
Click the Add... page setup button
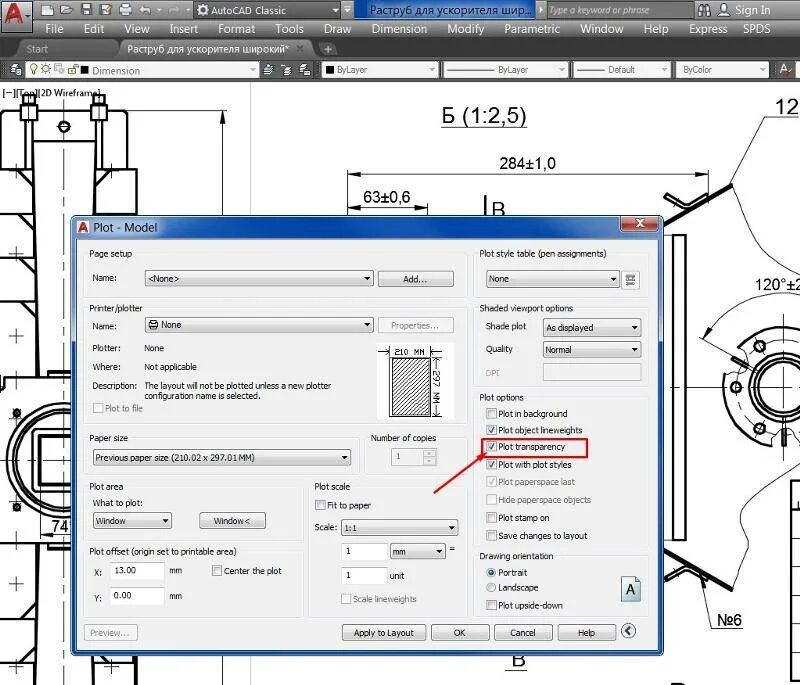tap(415, 279)
